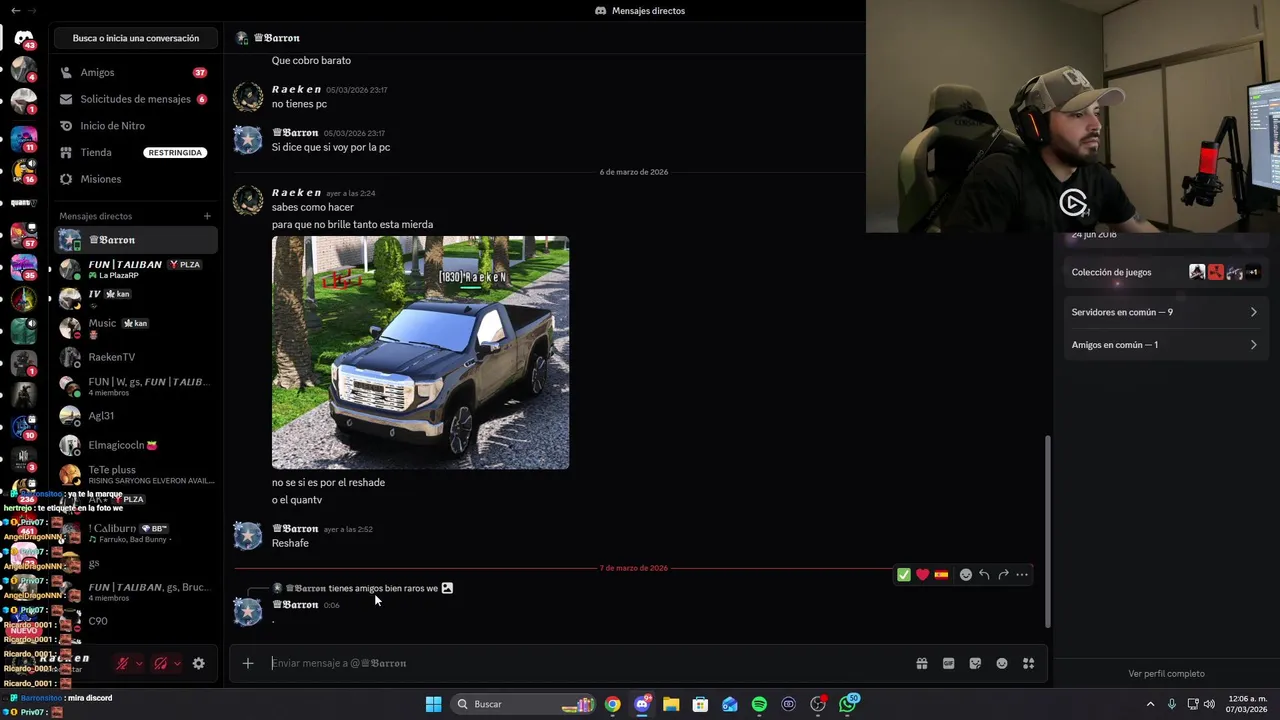Open Solicitudes de mensajes

coord(135,99)
